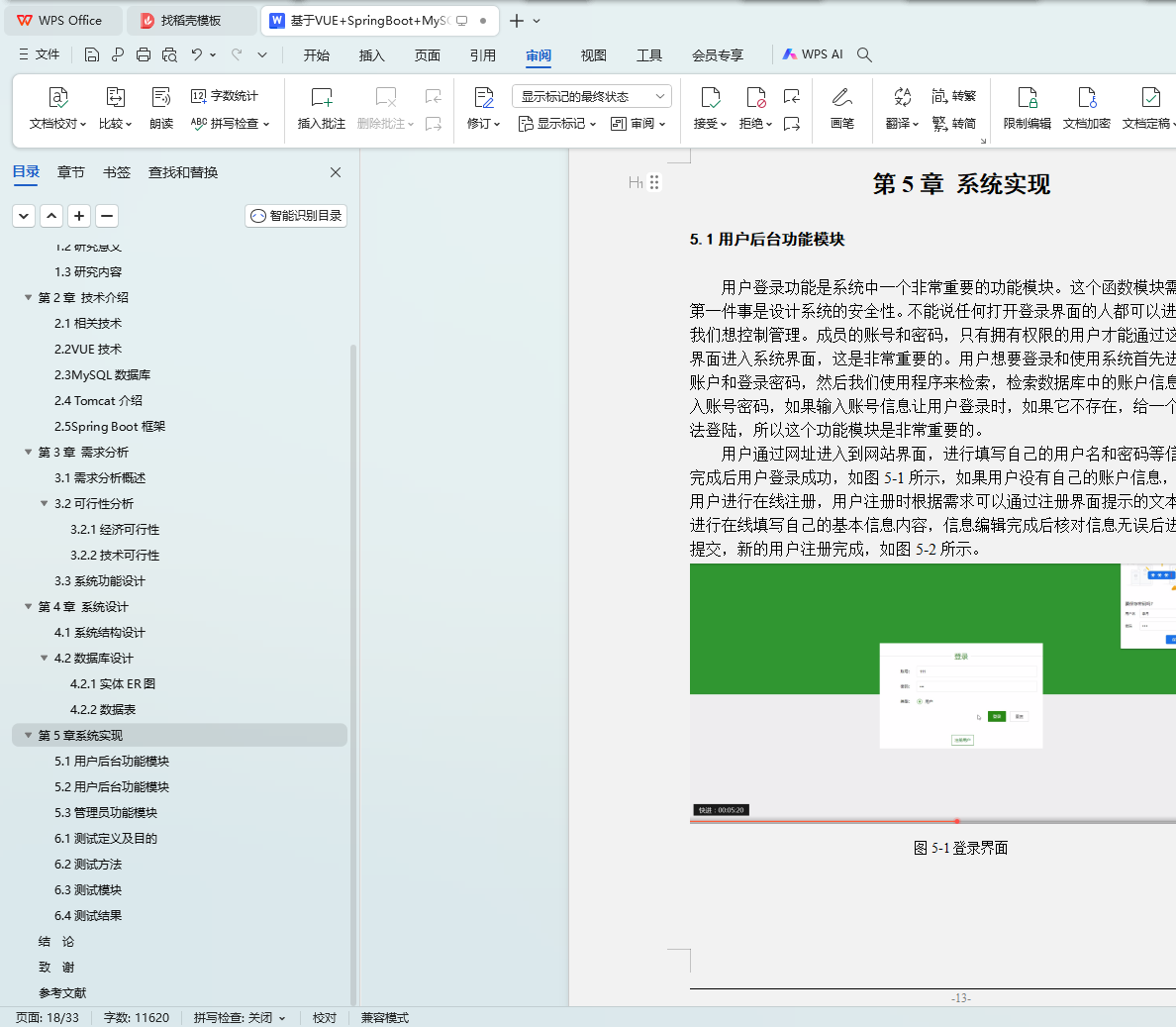The height and width of the screenshot is (1027, 1176).
Task: Open the 翻译 translate tool
Action: [x=902, y=108]
